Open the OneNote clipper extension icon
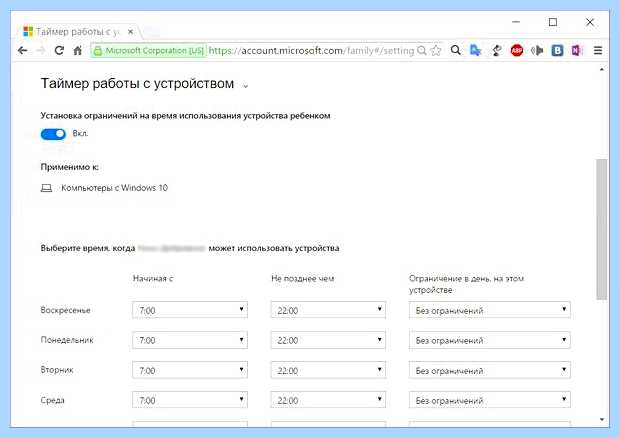Screen dimensions: 620x438 pos(577,51)
